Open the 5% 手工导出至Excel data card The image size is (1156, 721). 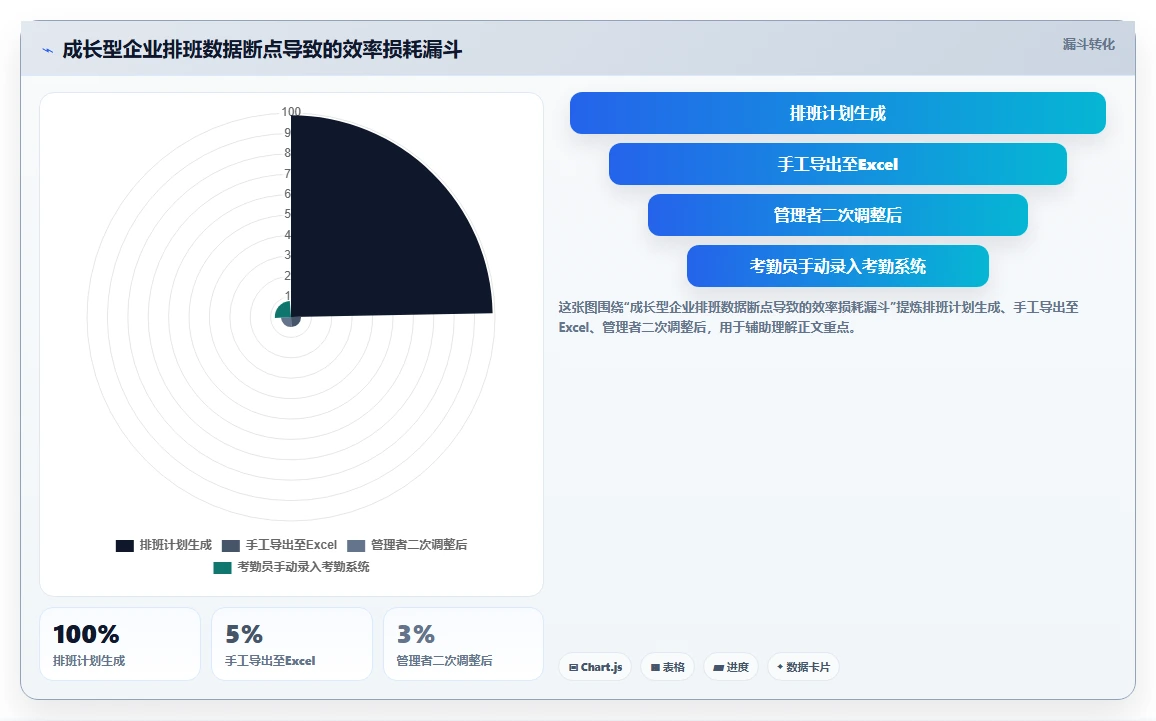pyautogui.click(x=292, y=644)
